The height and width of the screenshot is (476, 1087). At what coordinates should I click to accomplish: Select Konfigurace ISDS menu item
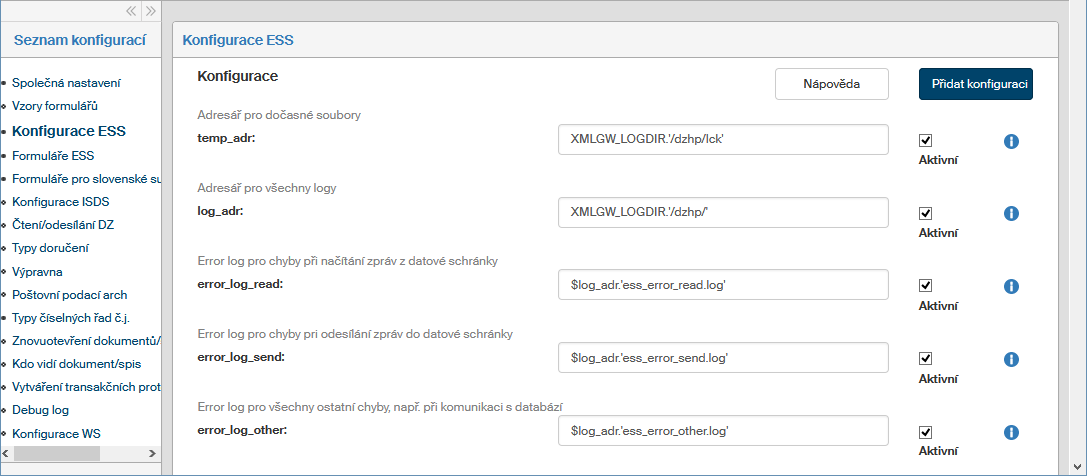click(x=60, y=202)
